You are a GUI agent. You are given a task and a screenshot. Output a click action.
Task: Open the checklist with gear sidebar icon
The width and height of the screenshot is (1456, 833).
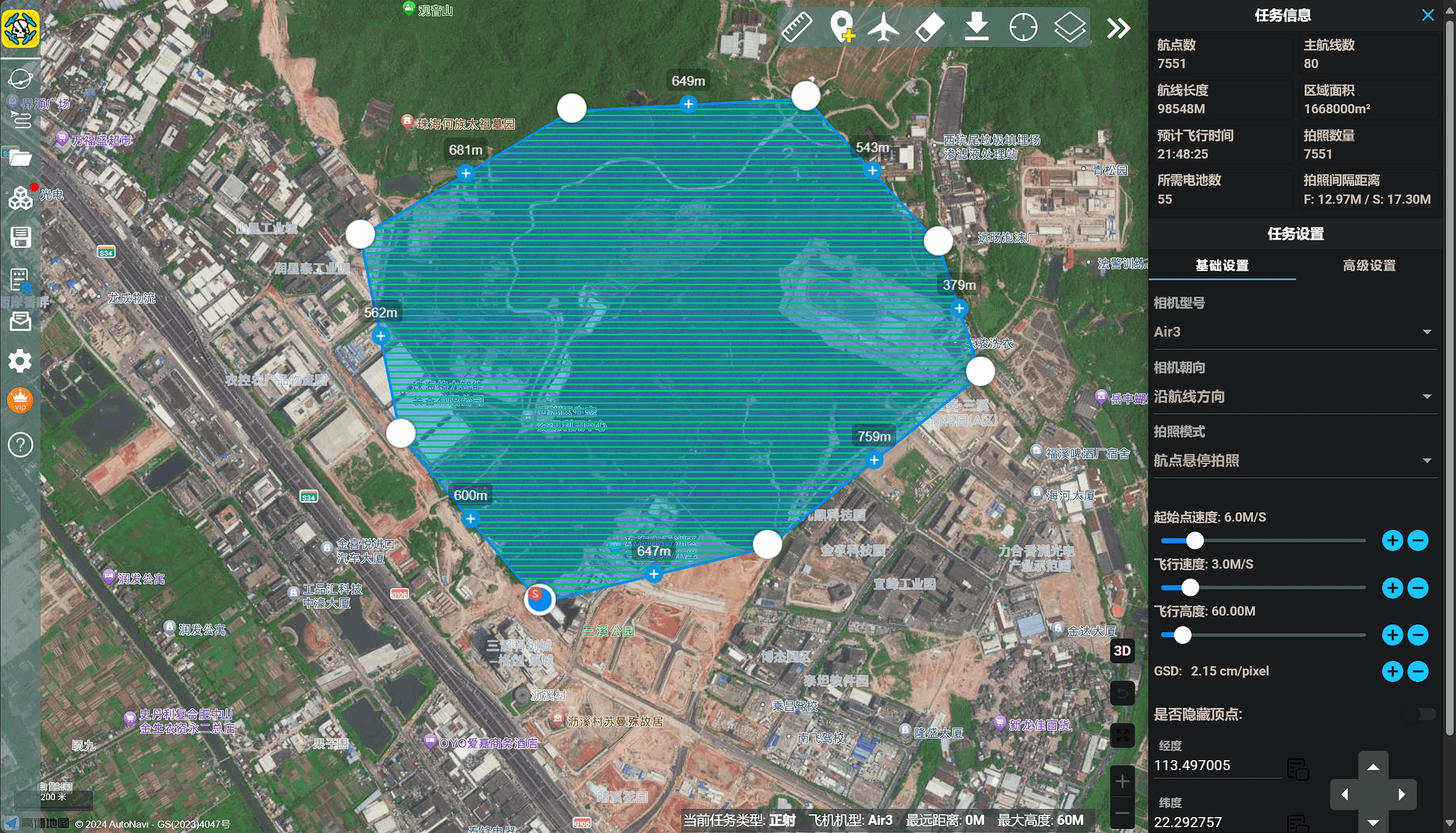21,280
